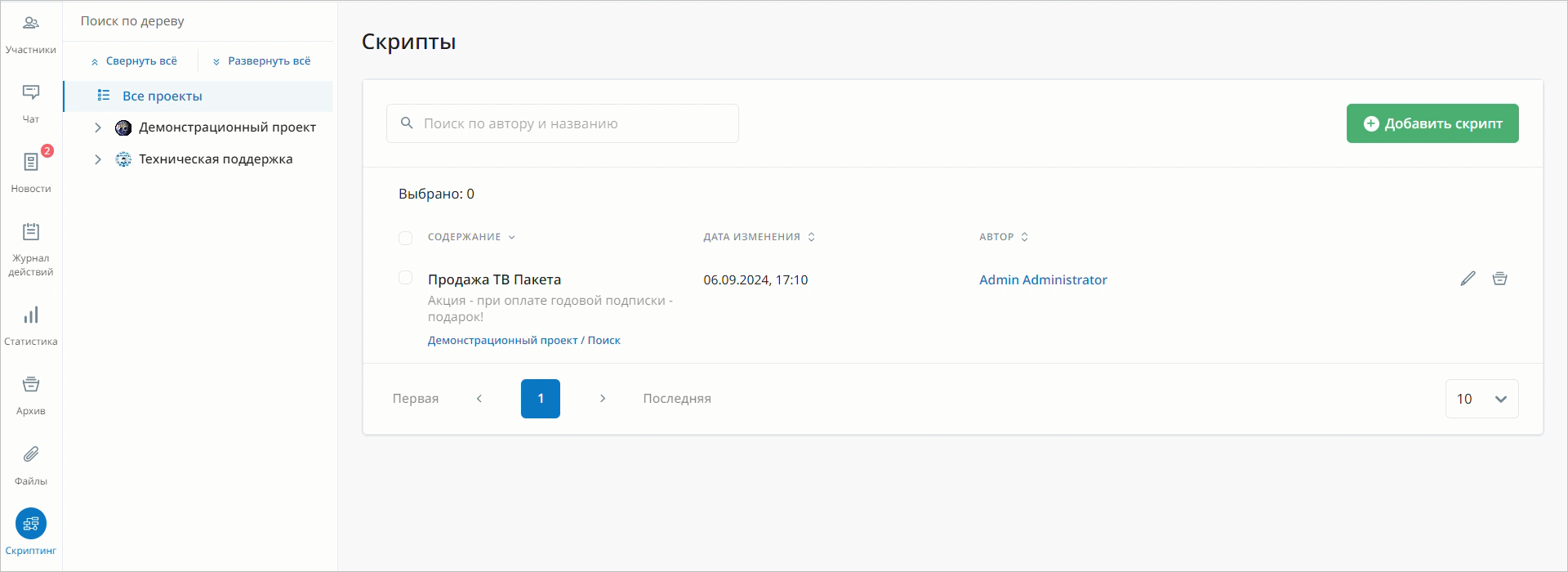Open the Продажа ТВ Пакета script title
Image resolution: width=1568 pixels, height=572 pixels.
click(x=494, y=279)
